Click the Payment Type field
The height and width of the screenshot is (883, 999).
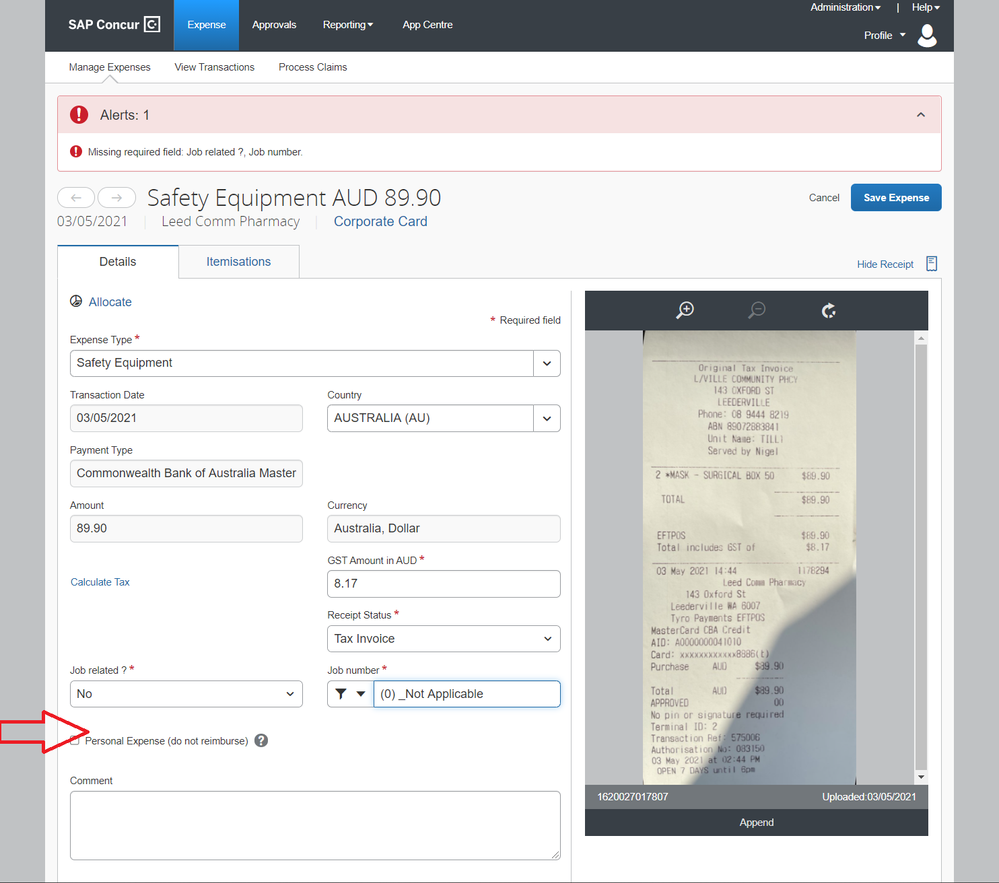186,473
